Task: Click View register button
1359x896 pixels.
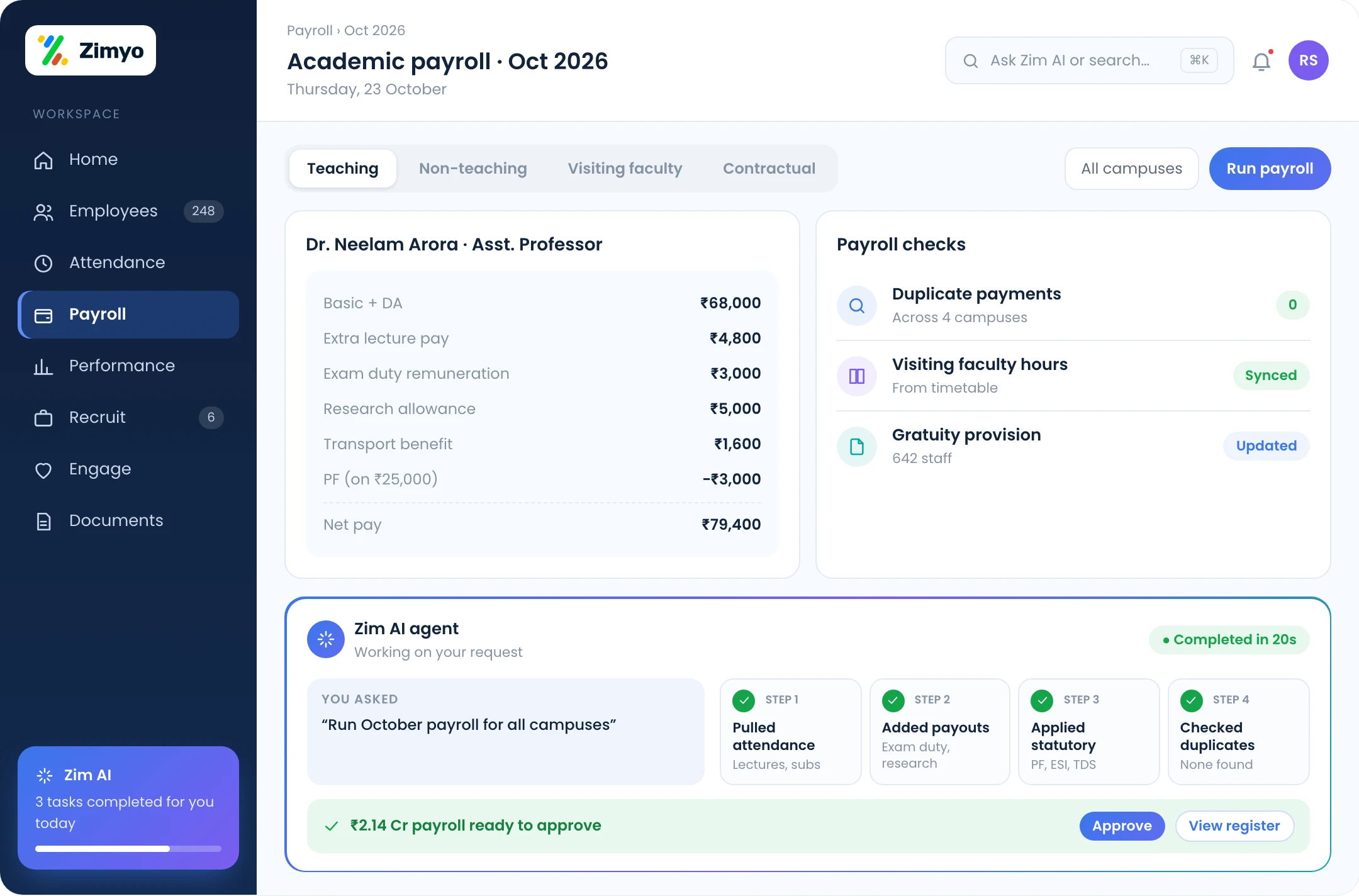Action: click(x=1234, y=826)
